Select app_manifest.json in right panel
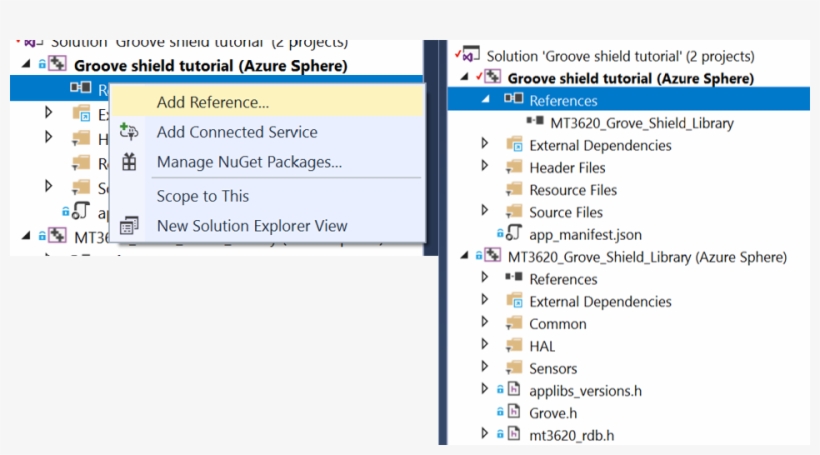This screenshot has width=820, height=455. click(x=585, y=235)
